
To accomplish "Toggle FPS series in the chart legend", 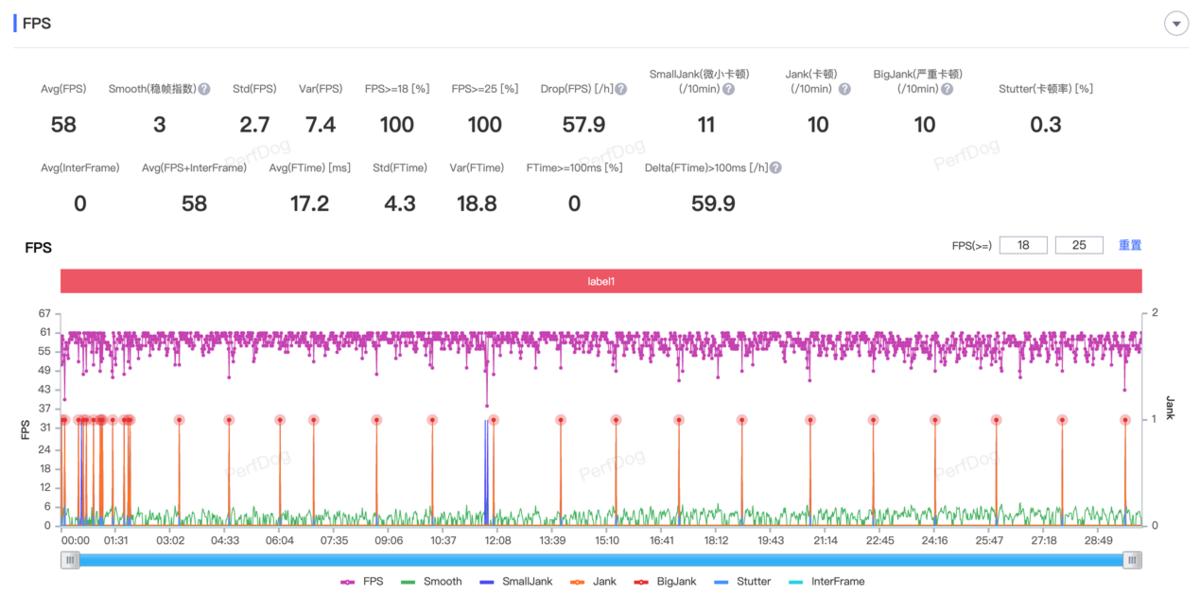I will 362,581.
